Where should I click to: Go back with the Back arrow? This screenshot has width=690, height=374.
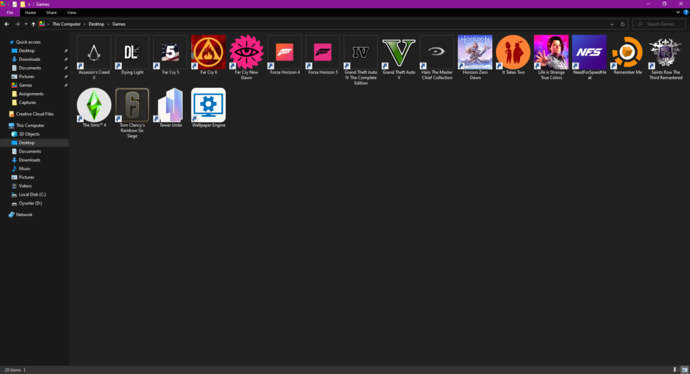(7, 24)
